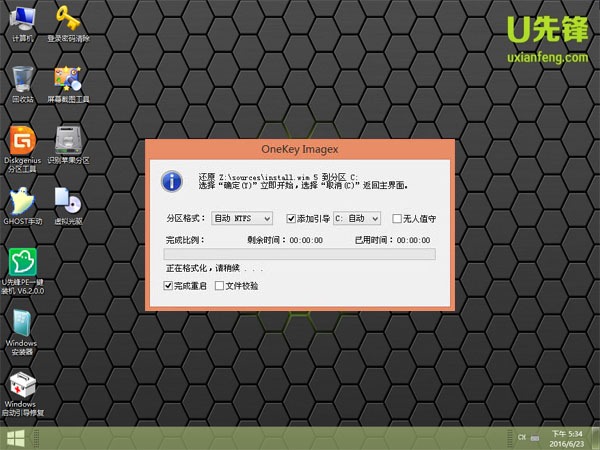Launch the GHOST手动 ghost icon

22,206
